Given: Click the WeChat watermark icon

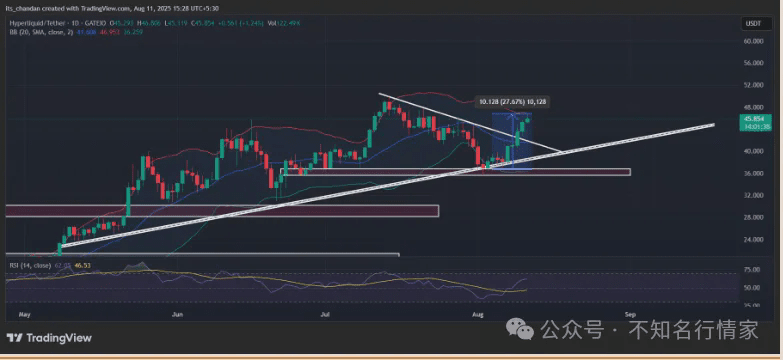Looking at the screenshot, I should tap(520, 330).
